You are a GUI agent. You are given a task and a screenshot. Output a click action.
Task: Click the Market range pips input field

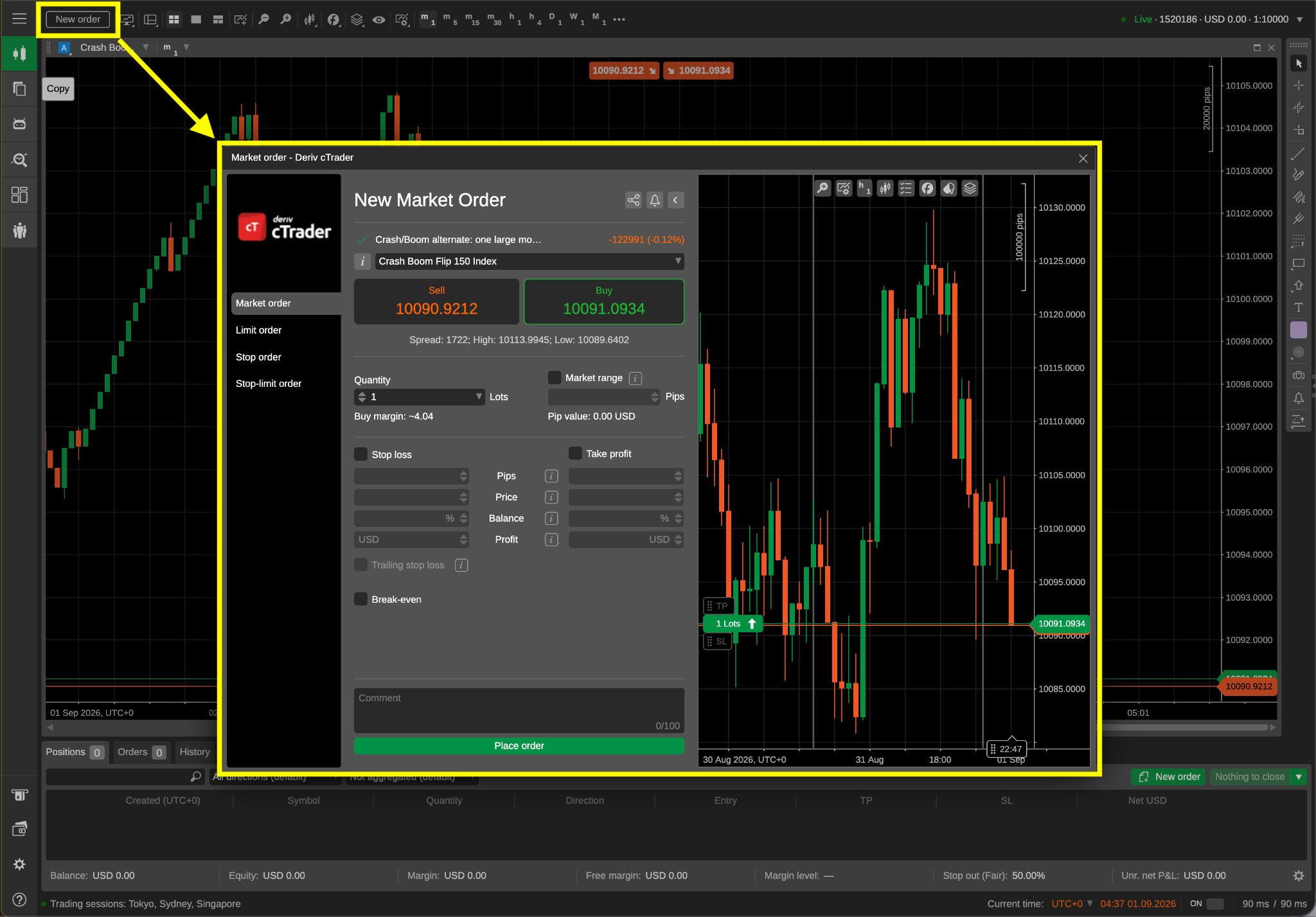tap(603, 396)
